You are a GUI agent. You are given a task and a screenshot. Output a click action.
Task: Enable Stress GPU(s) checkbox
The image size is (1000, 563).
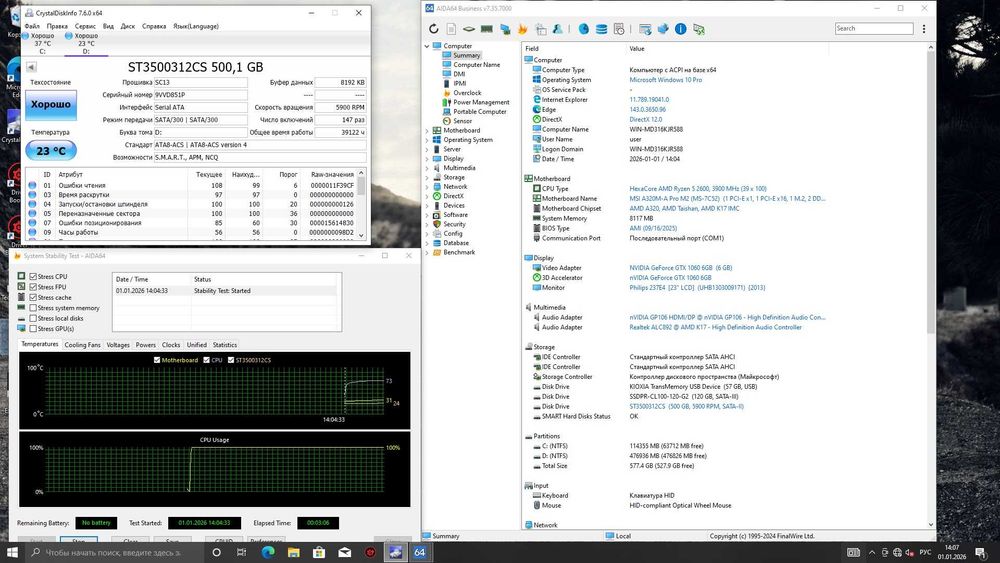point(33,328)
